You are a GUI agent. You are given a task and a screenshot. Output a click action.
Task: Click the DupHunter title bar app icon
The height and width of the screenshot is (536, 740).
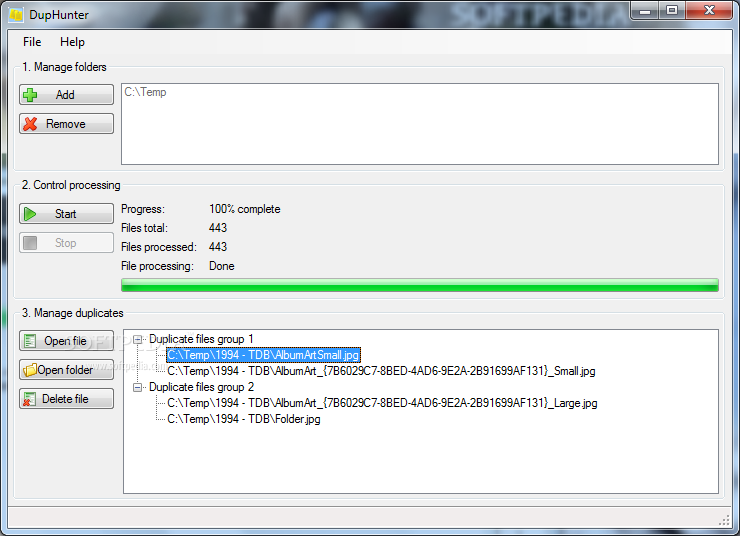16,15
